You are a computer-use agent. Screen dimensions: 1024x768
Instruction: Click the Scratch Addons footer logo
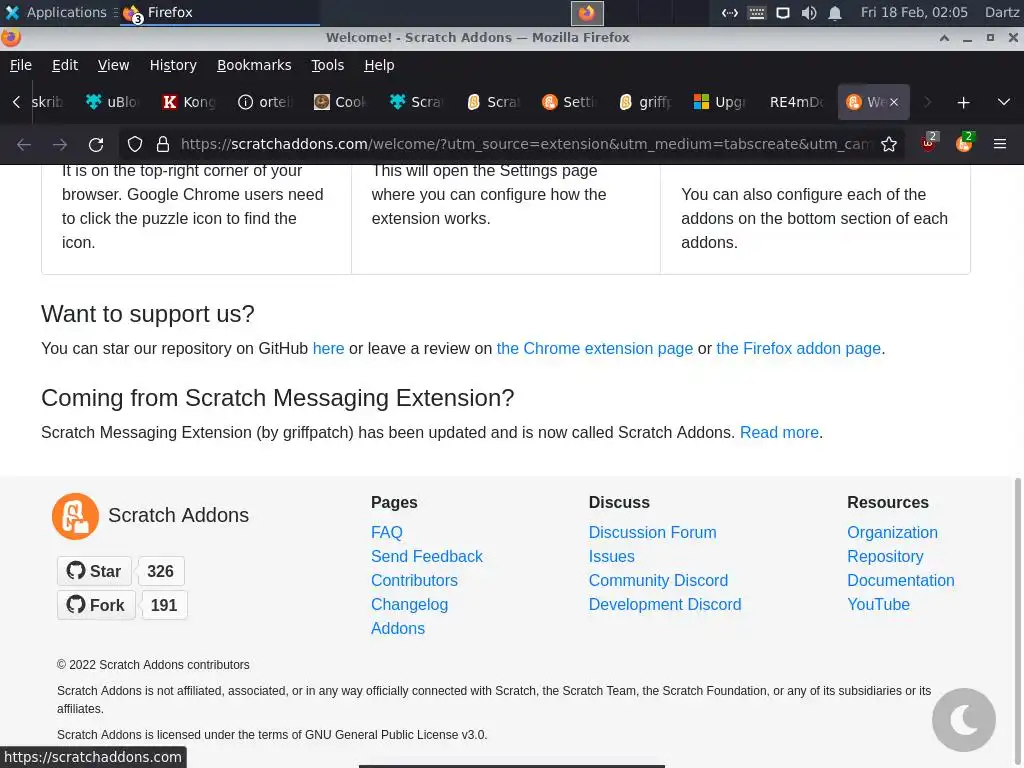point(75,516)
